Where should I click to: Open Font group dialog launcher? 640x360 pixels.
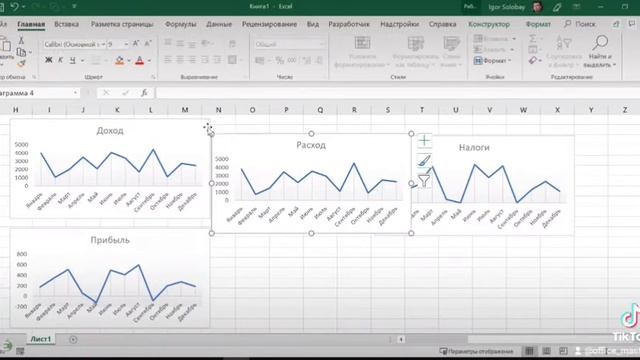click(x=153, y=77)
